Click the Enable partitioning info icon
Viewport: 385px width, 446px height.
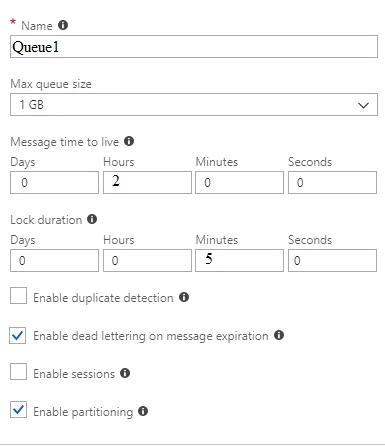(143, 411)
